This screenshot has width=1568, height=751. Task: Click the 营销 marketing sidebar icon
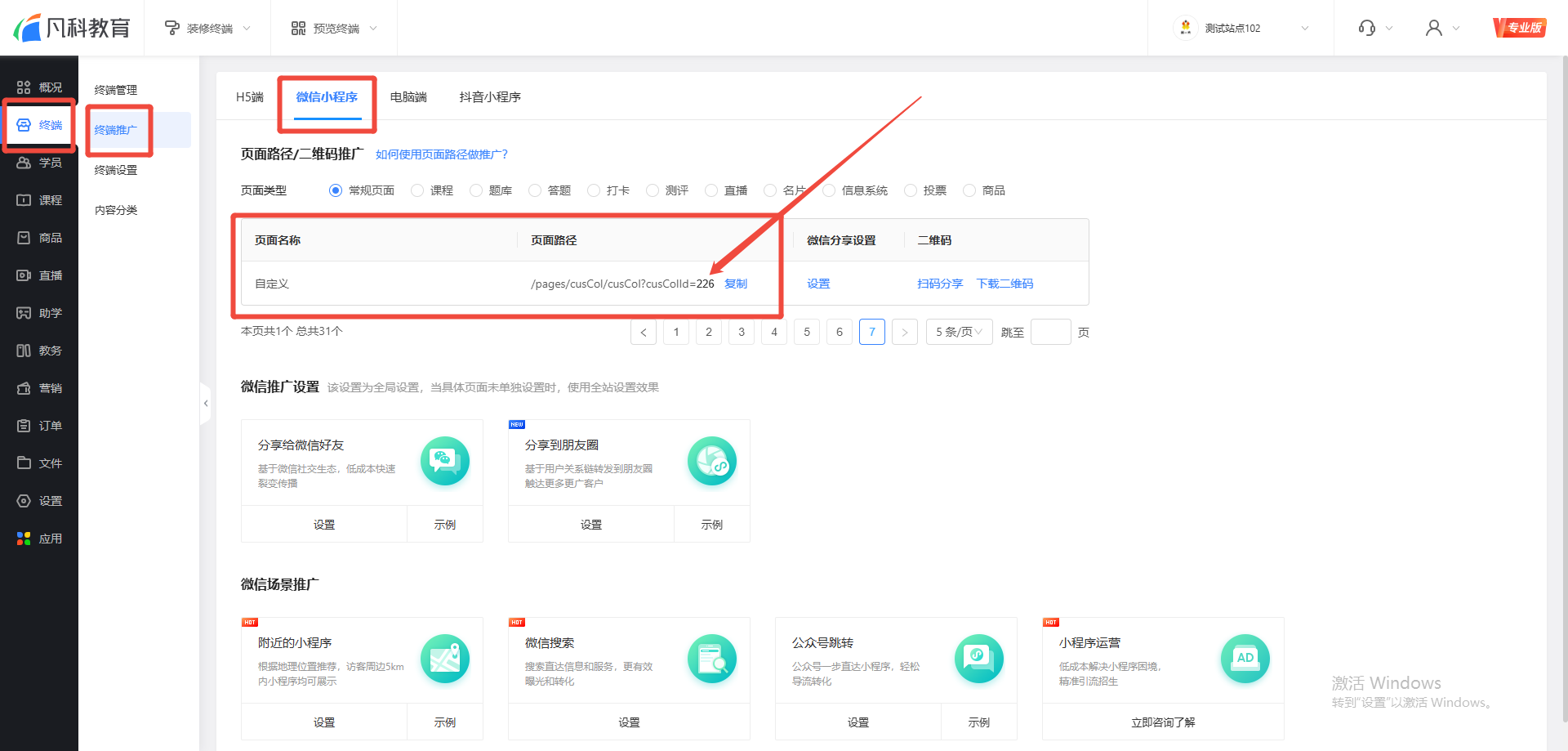[x=24, y=388]
